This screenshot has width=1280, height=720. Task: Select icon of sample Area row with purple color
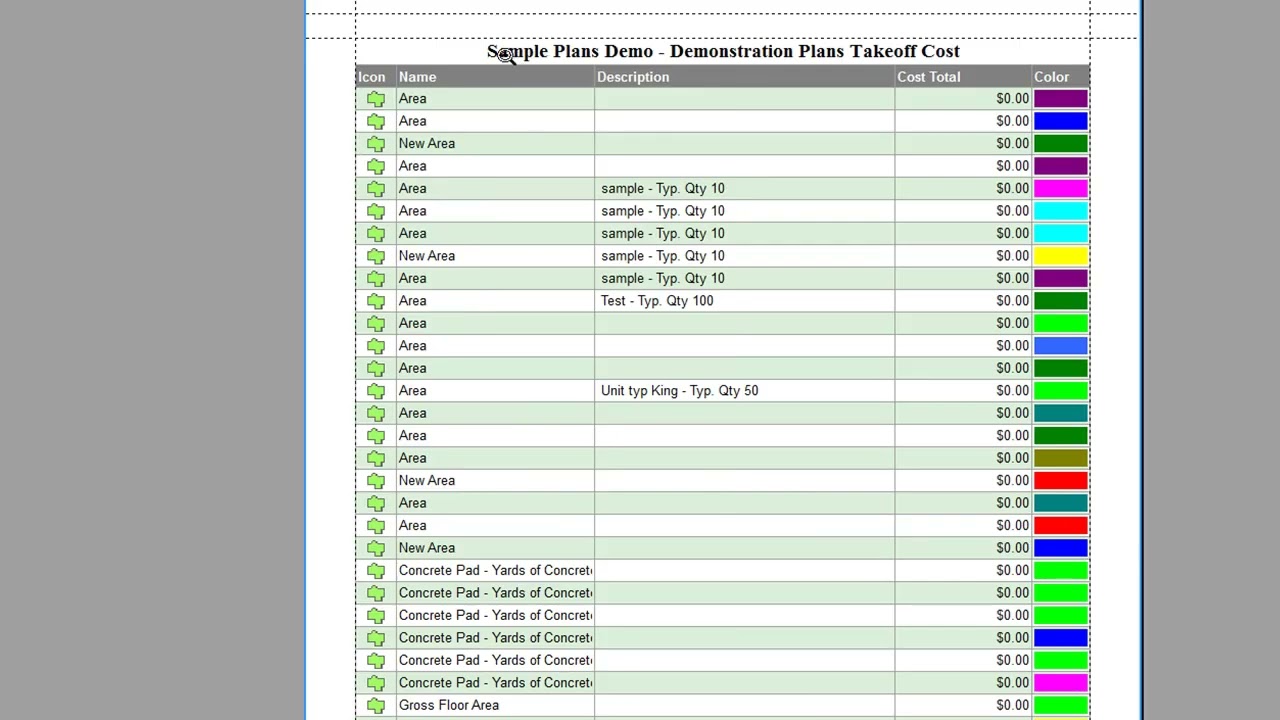coord(376,279)
